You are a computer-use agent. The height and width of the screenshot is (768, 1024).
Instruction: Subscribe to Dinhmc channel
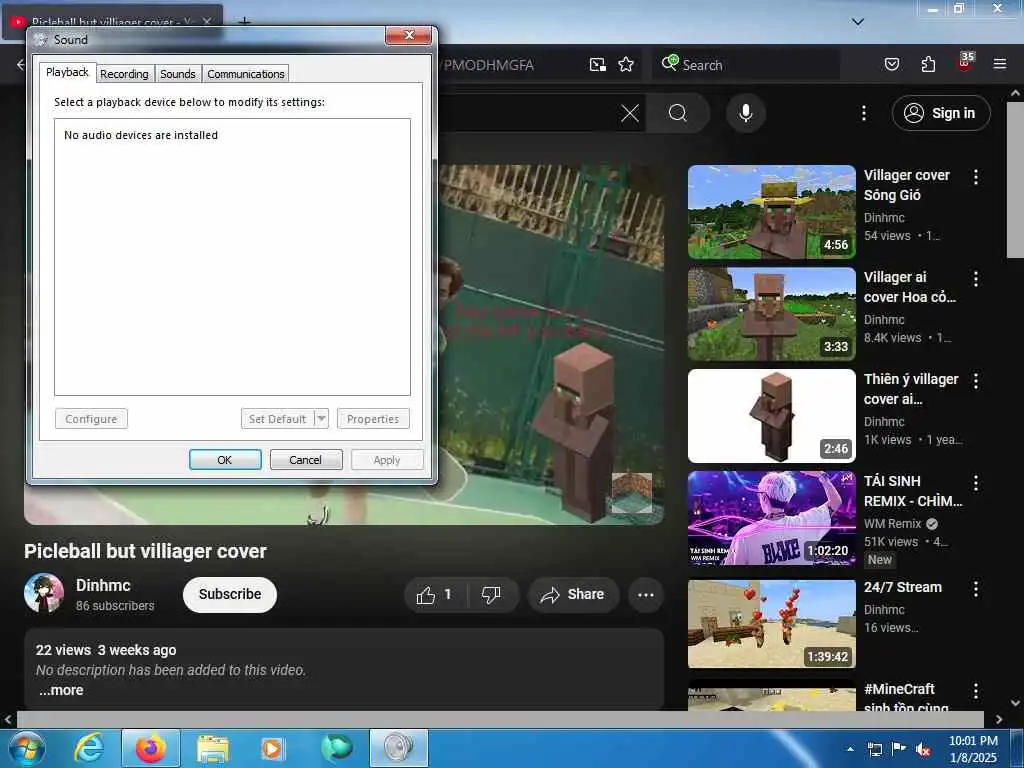(x=230, y=594)
